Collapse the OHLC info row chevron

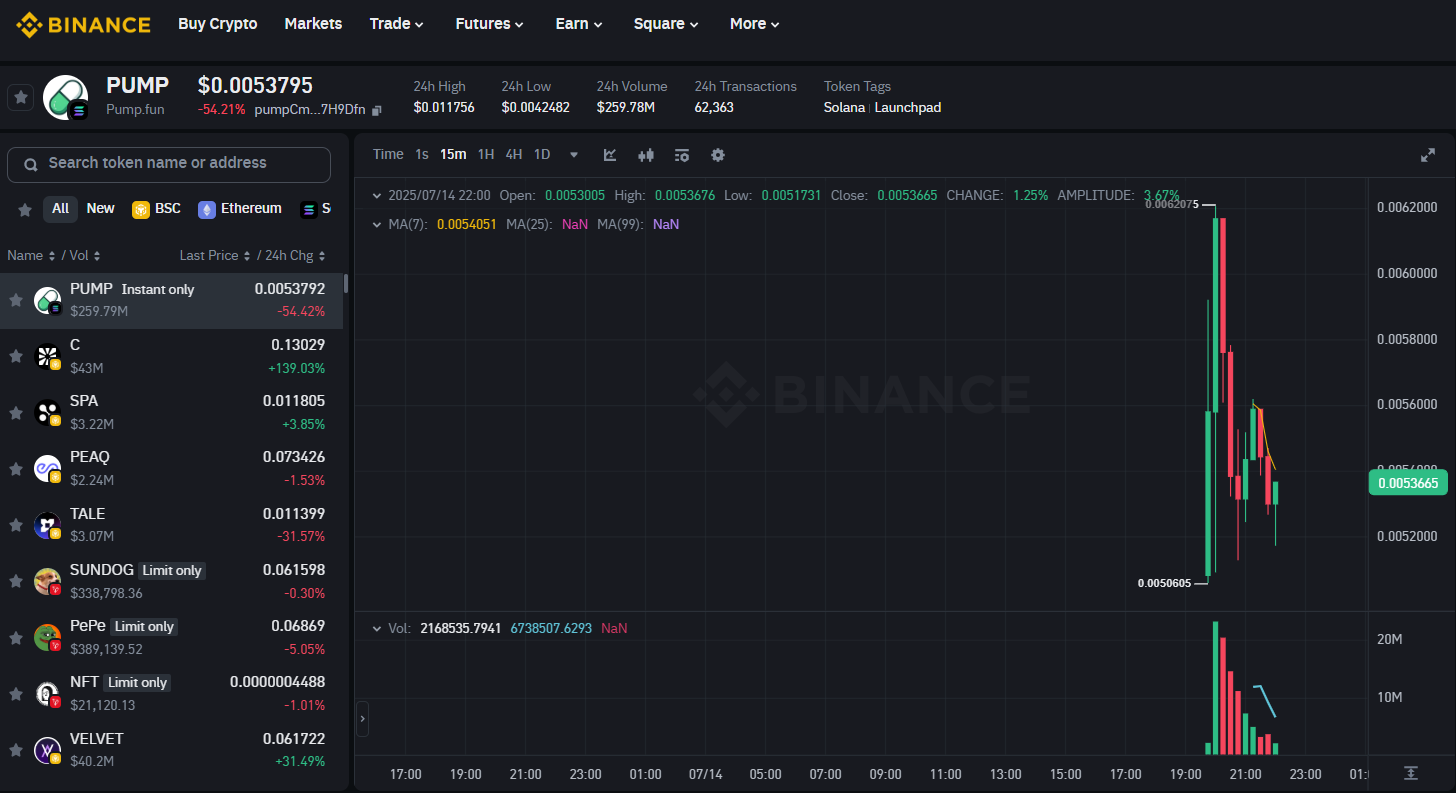(377, 196)
